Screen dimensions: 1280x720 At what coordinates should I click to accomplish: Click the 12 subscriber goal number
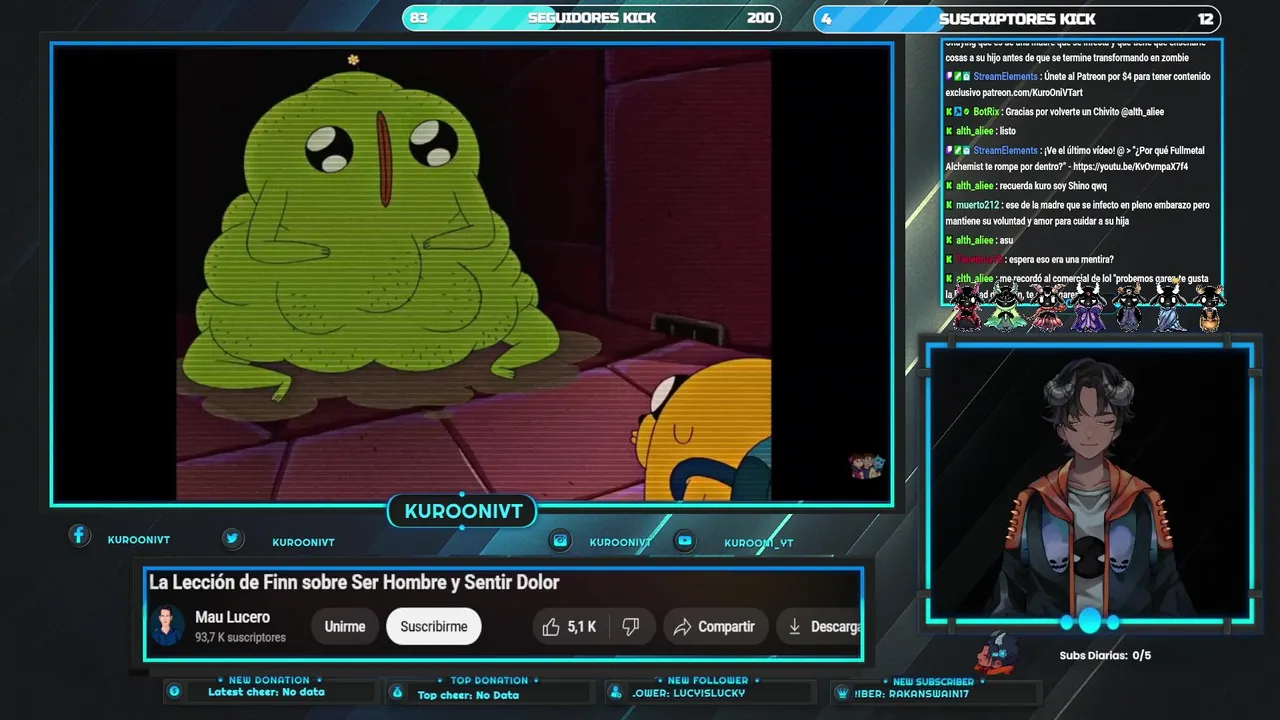pos(1205,18)
